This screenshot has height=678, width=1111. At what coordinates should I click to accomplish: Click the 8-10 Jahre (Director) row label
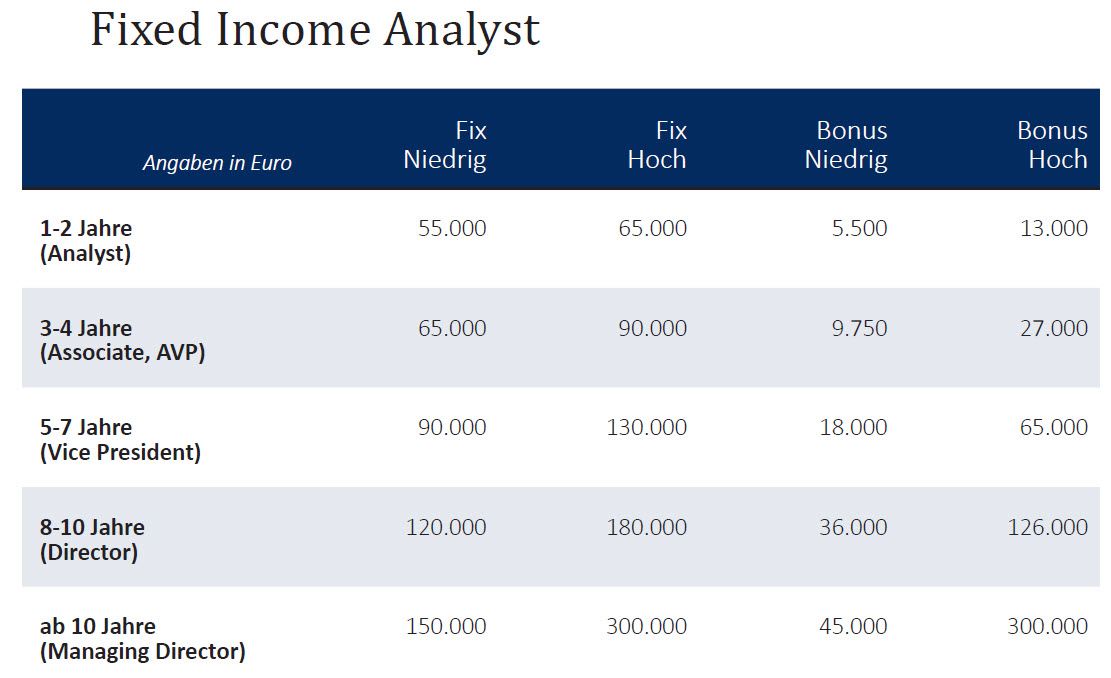(92, 539)
